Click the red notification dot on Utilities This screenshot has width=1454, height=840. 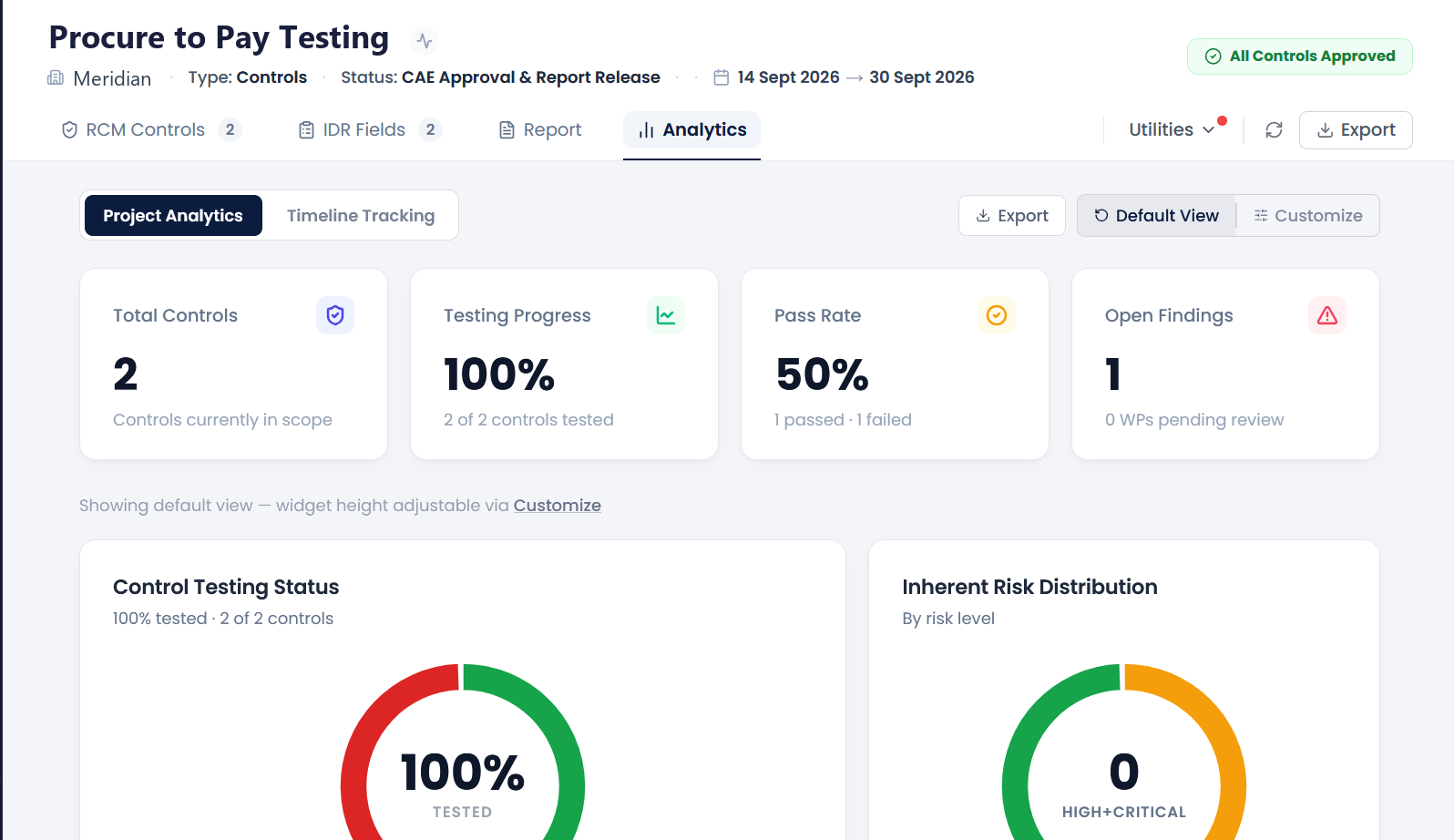point(1223,120)
